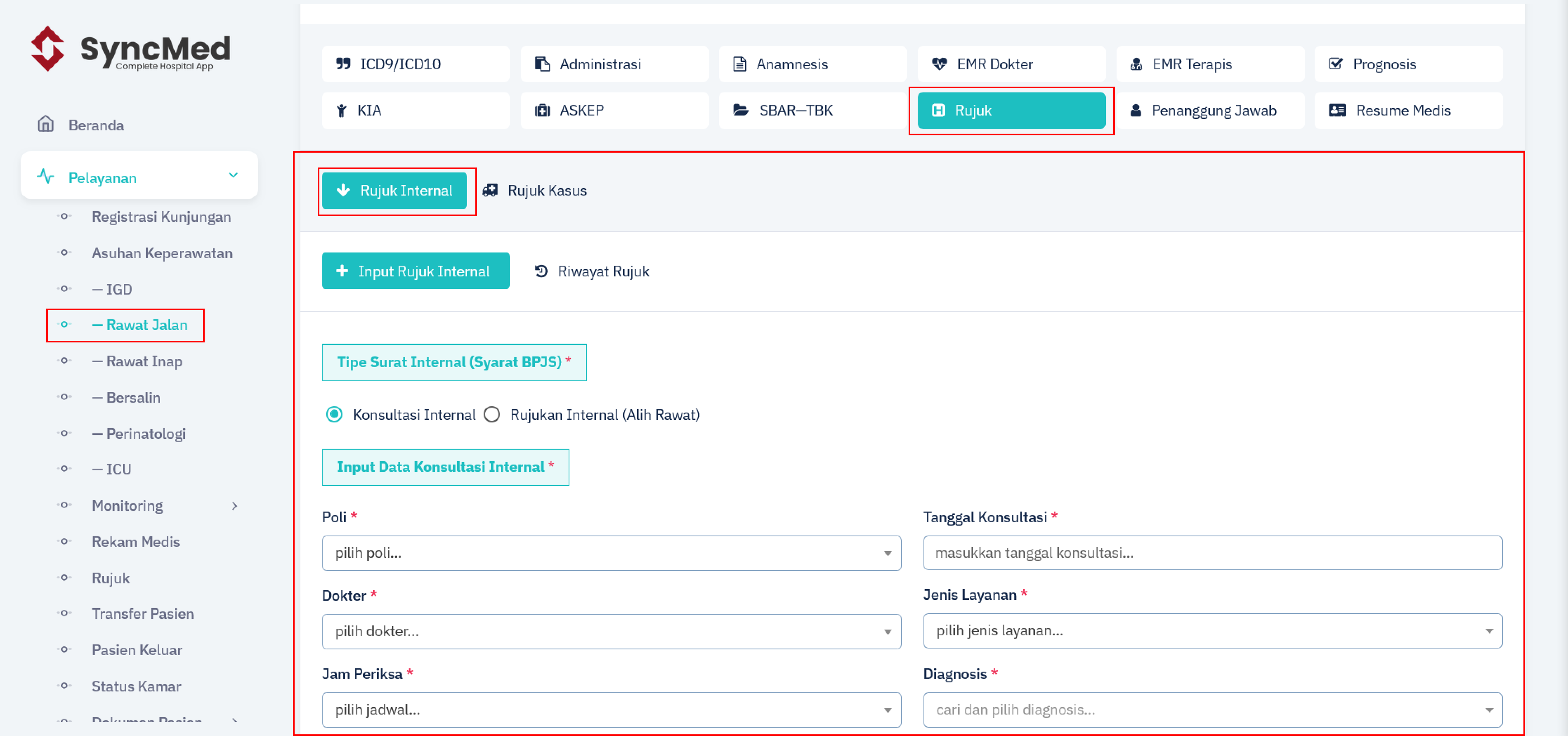Switch to the Anamnesis tab
This screenshot has height=736, width=1568.
coord(812,64)
